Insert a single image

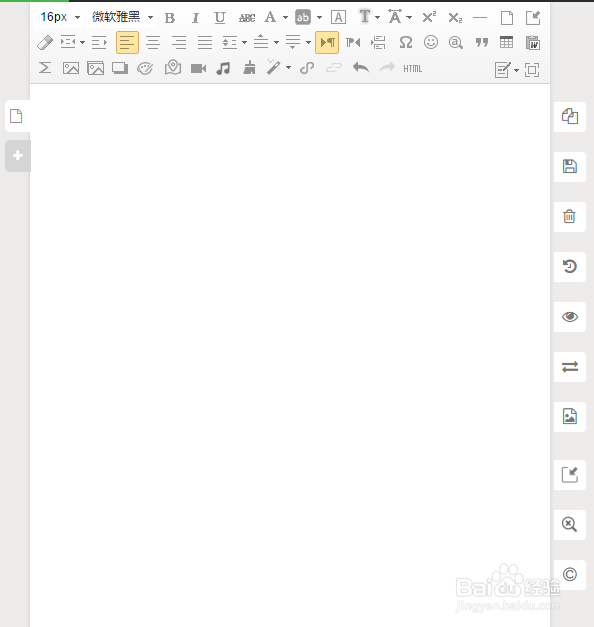click(x=71, y=68)
